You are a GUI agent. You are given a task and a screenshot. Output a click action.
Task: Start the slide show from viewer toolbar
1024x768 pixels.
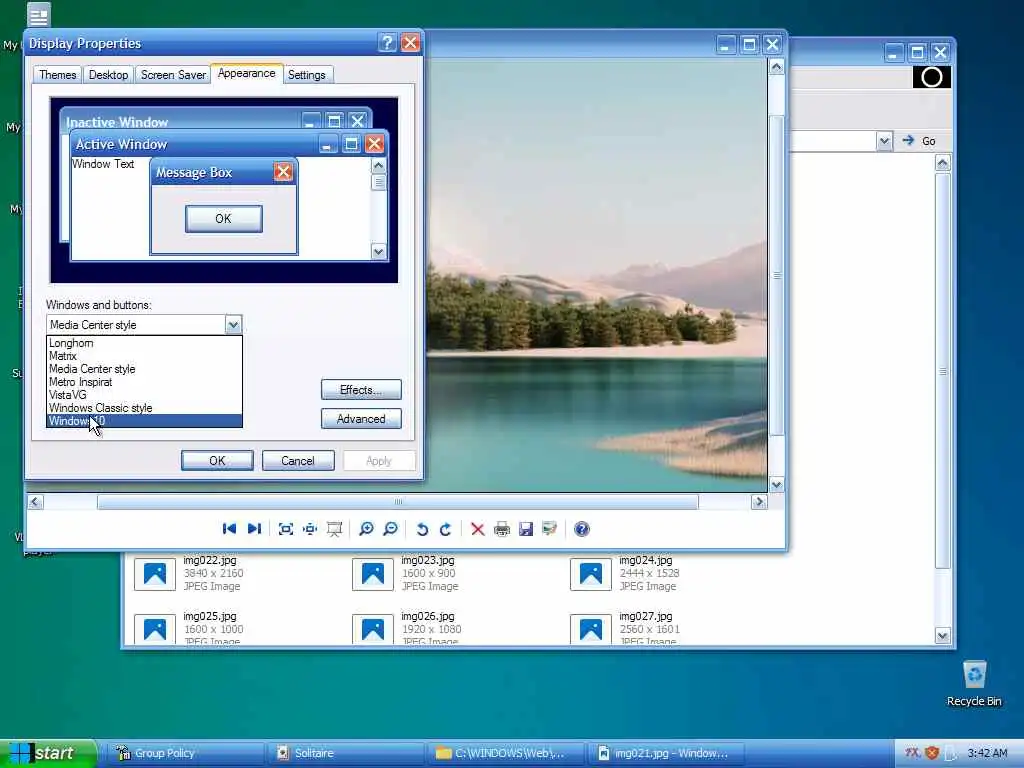coord(334,529)
